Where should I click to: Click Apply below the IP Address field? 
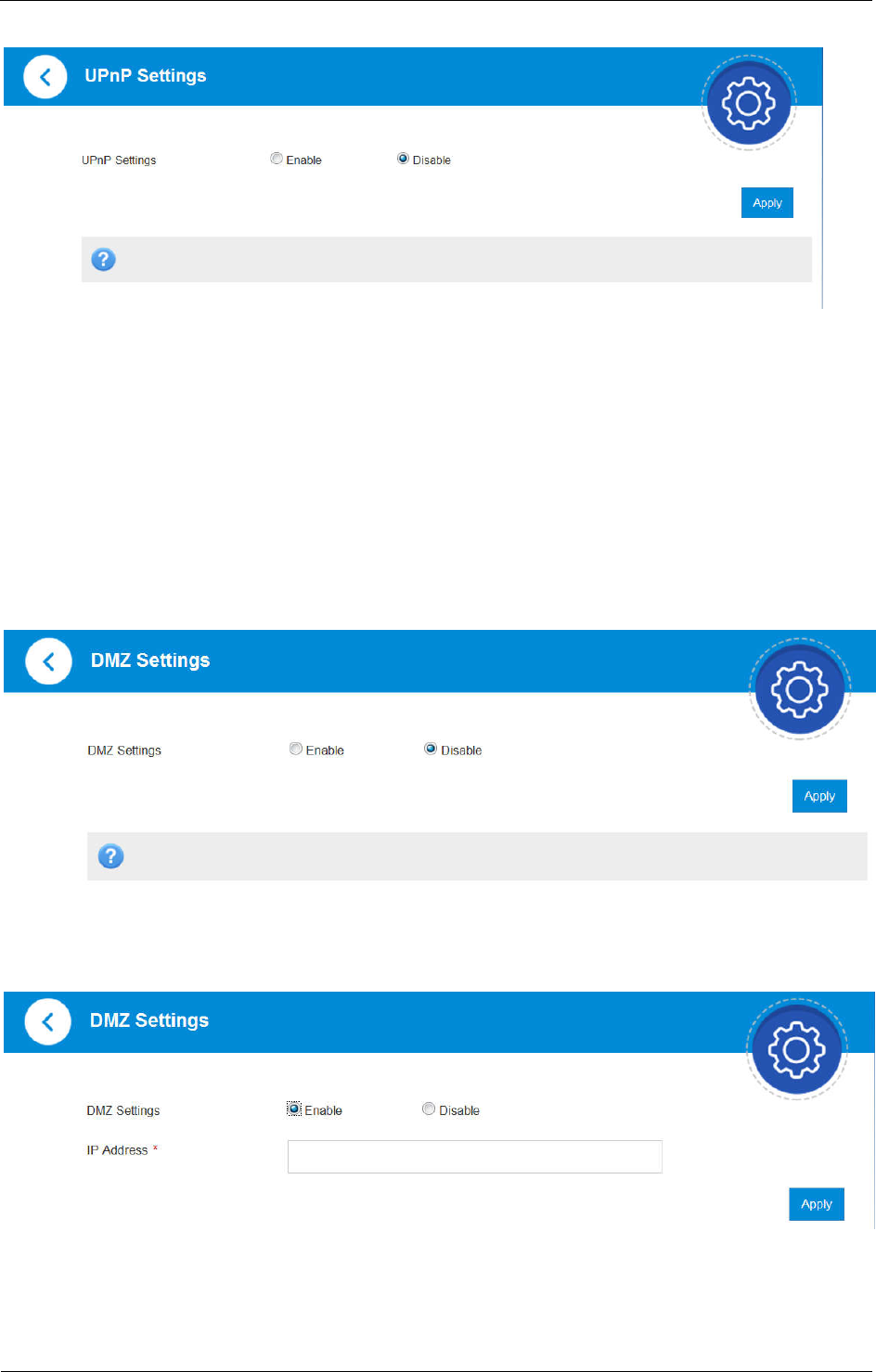coord(817,1204)
